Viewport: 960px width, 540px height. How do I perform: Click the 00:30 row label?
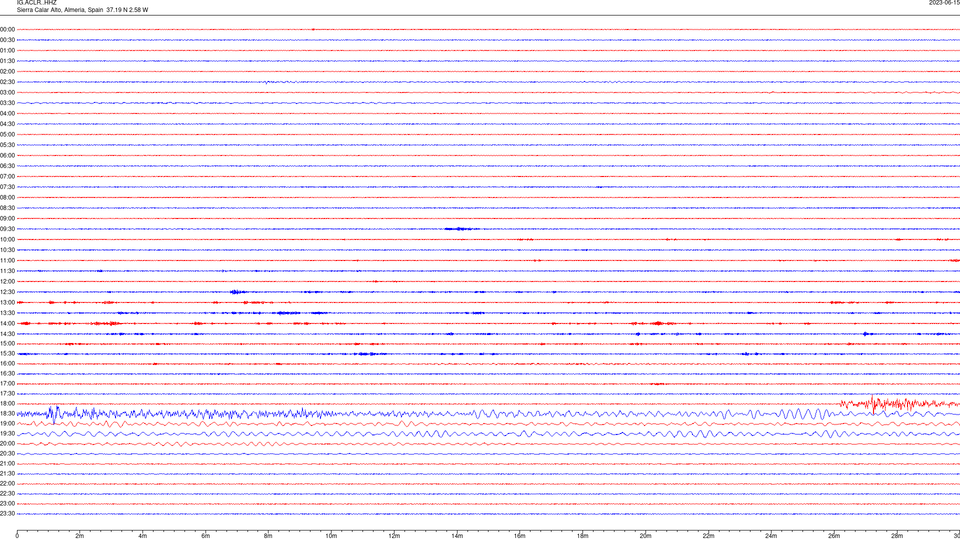click(7, 40)
